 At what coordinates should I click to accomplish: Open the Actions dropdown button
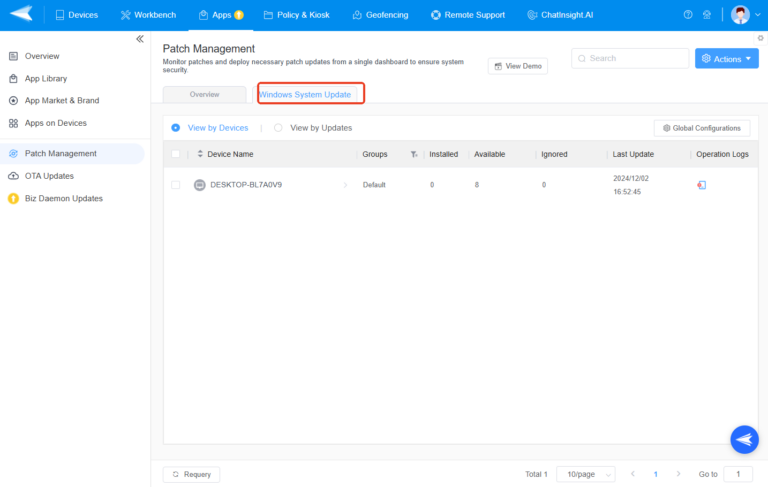(x=726, y=59)
